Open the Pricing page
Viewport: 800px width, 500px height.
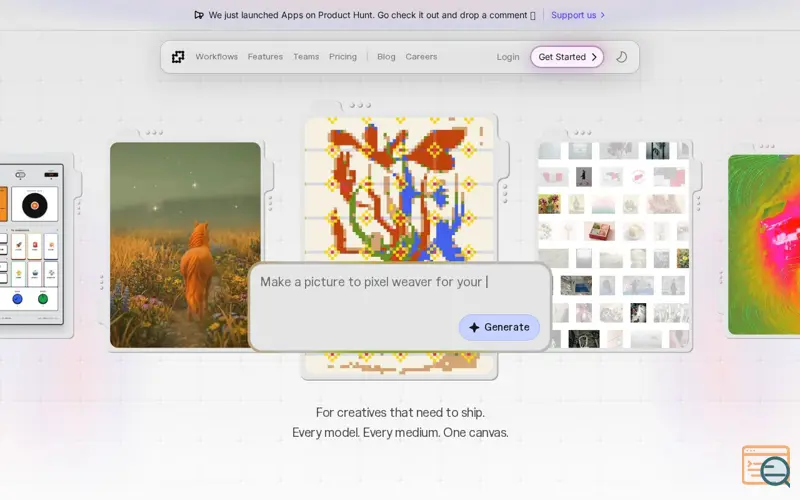(343, 57)
